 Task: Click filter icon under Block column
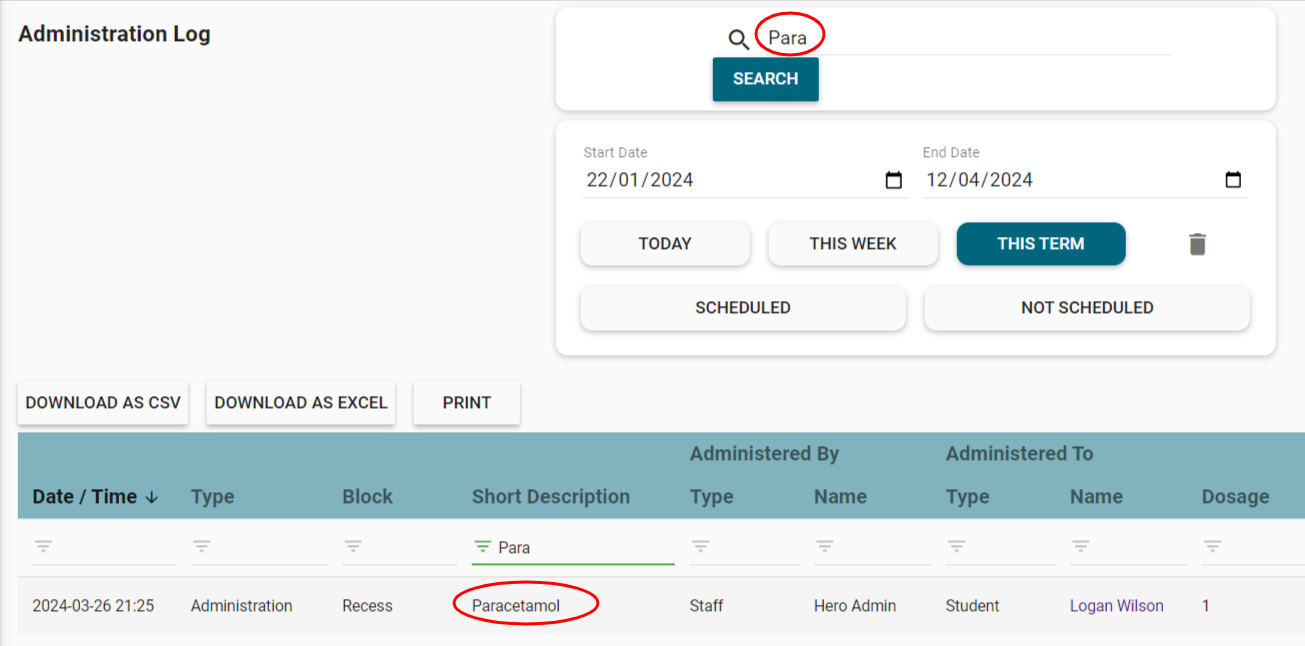[353, 547]
